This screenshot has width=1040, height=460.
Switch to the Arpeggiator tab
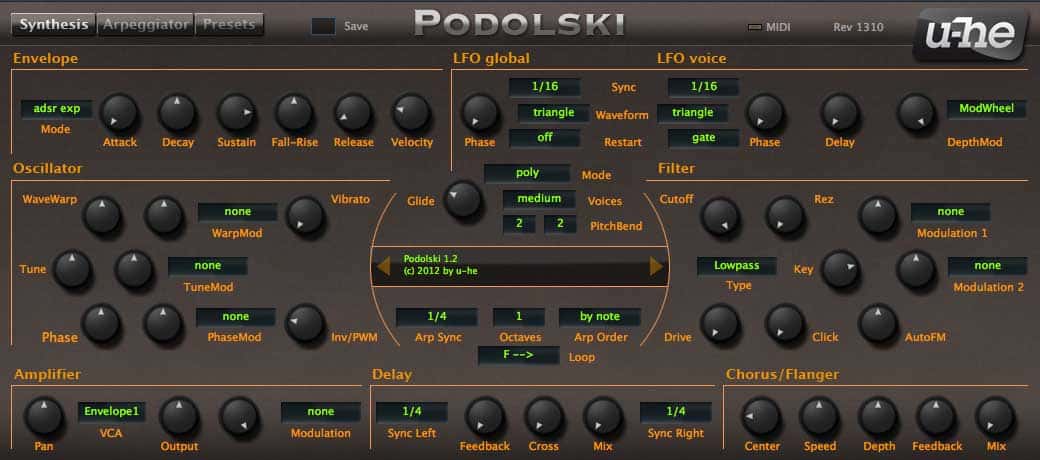click(145, 24)
